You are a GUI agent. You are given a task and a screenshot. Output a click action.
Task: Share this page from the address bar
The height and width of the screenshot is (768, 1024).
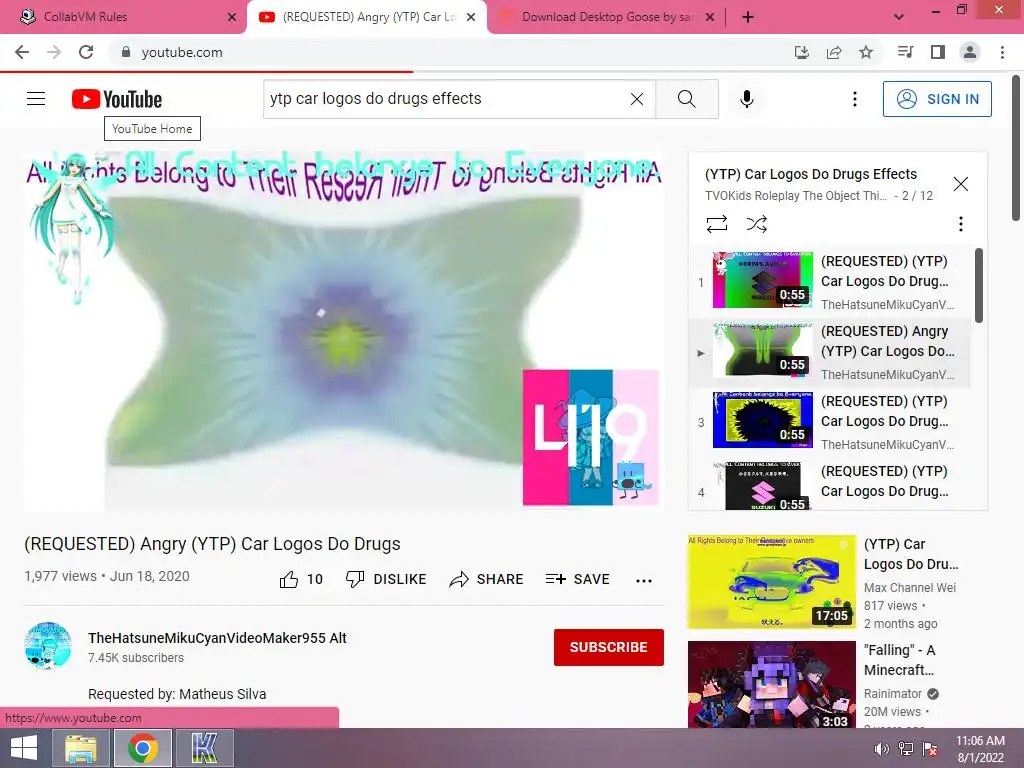(834, 52)
